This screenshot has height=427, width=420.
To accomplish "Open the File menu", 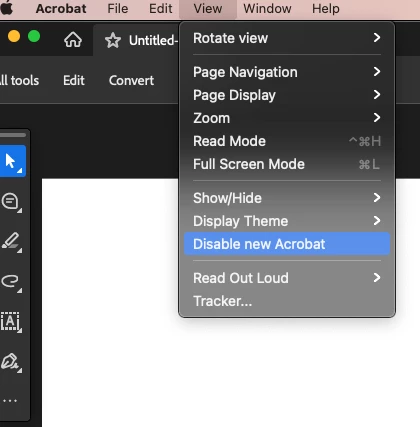I will pos(118,9).
